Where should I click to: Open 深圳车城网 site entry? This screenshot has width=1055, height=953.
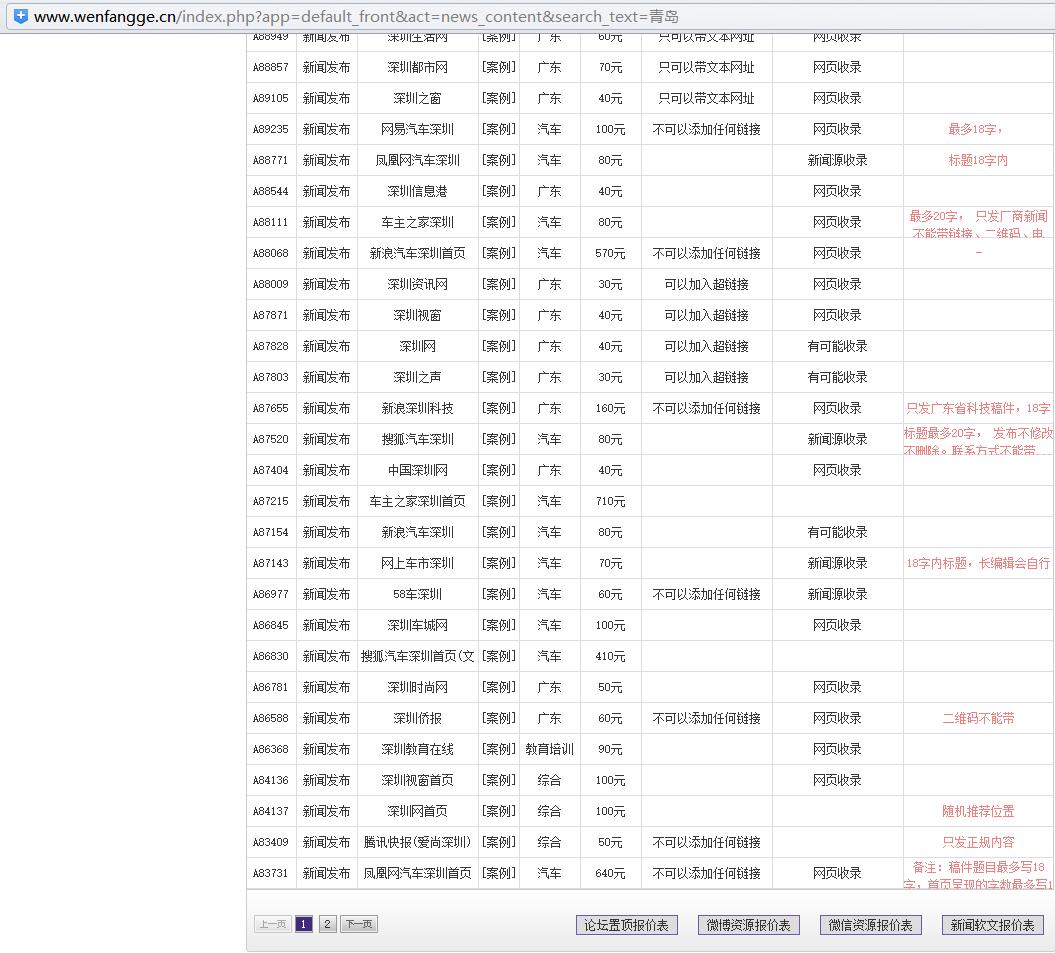click(417, 625)
